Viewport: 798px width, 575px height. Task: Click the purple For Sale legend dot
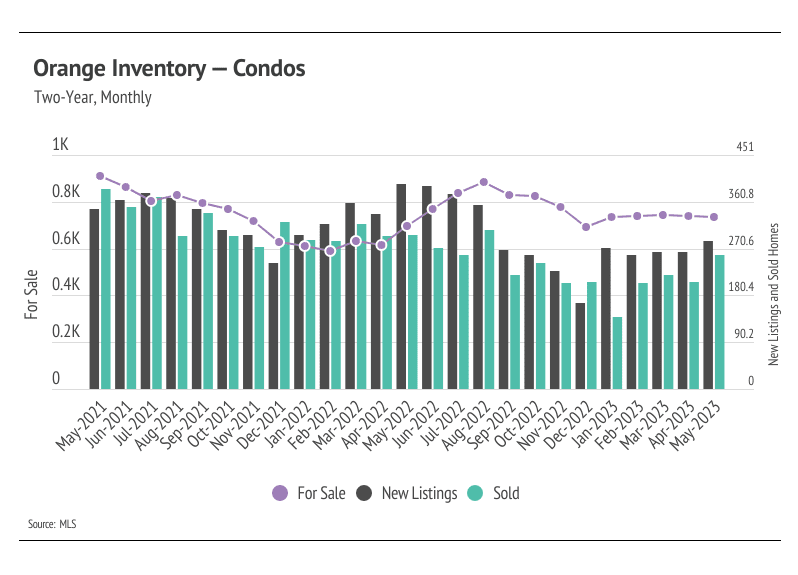[280, 493]
